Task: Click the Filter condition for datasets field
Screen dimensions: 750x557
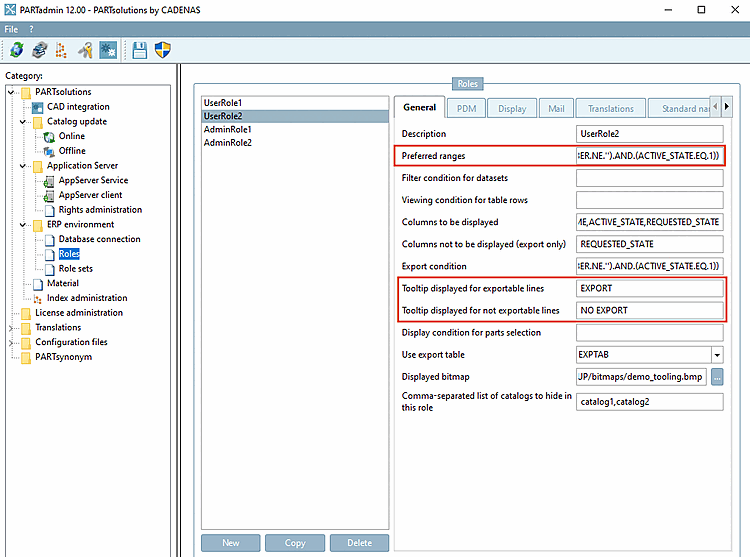Action: [x=650, y=178]
